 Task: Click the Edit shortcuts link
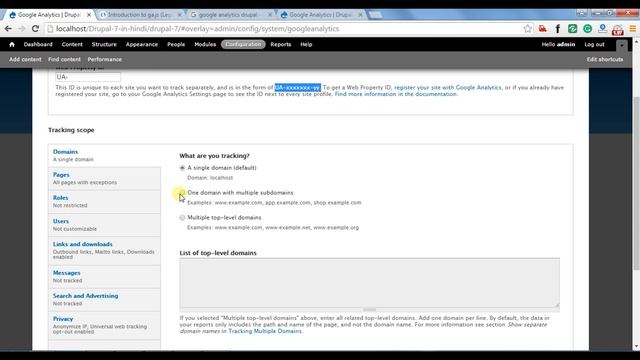605,59
